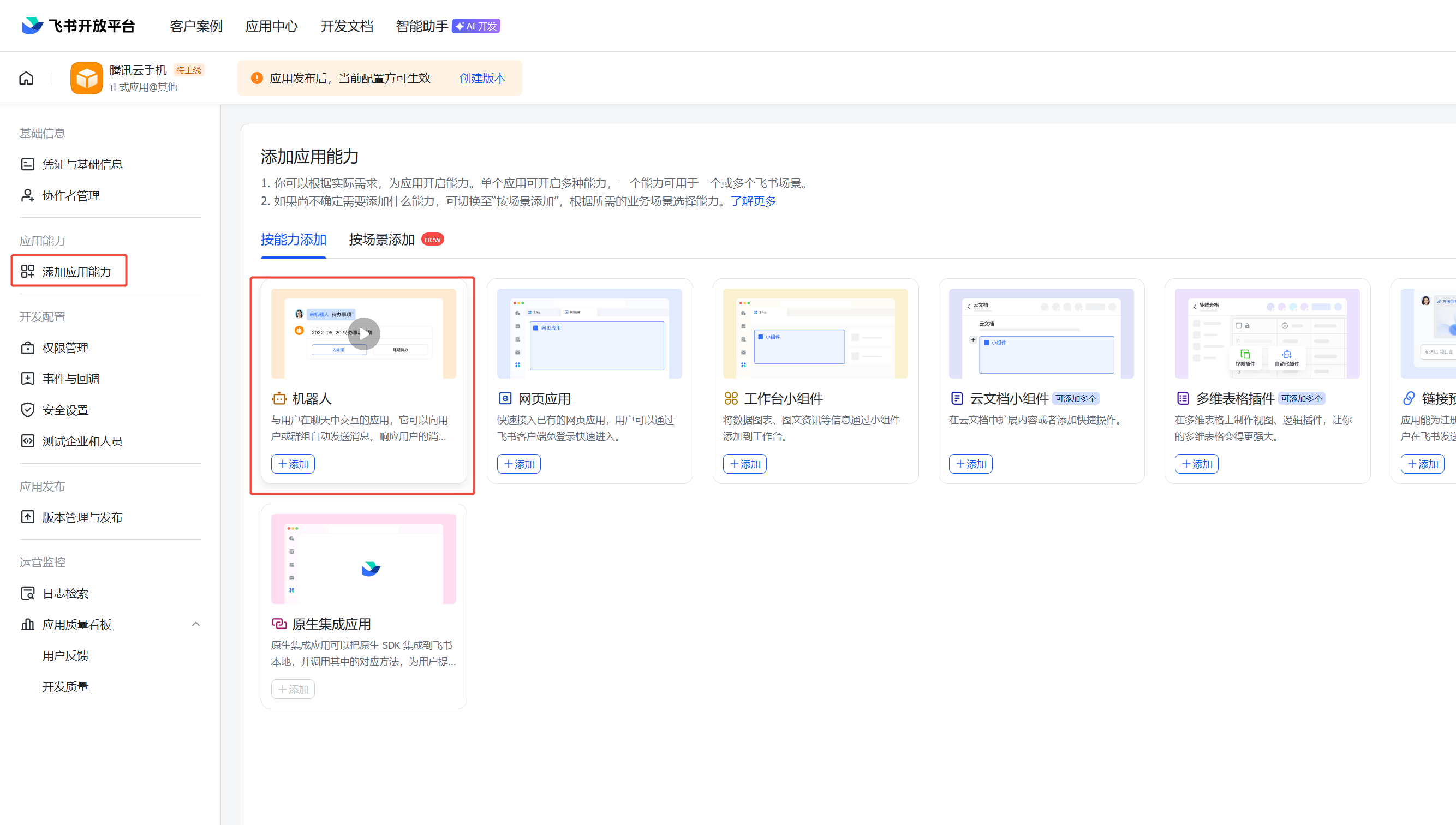Open 版本管理与发布 page
This screenshot has height=825, width=1456.
coord(82,517)
